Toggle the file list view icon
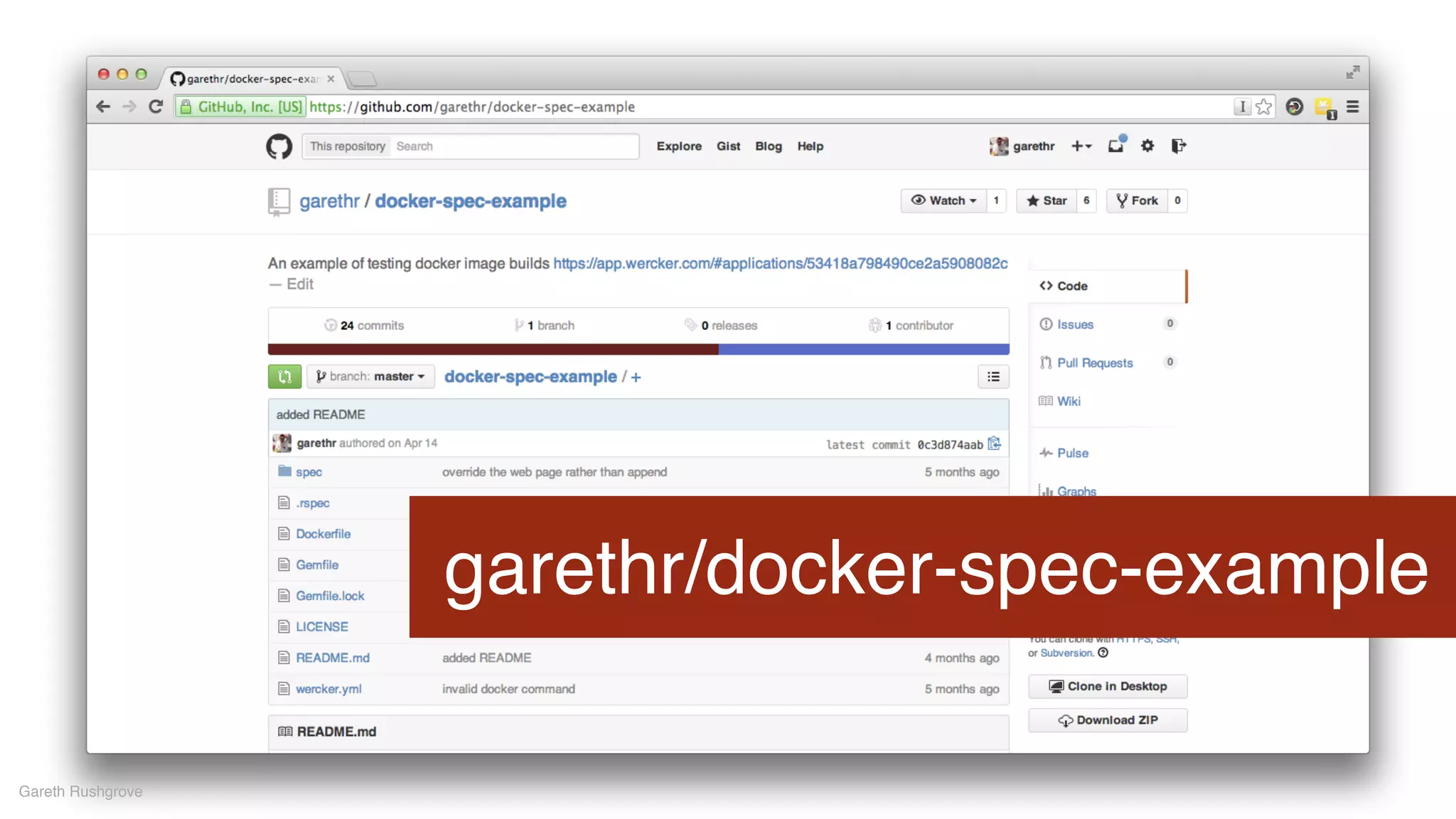This screenshot has width=1456, height=819. [993, 377]
